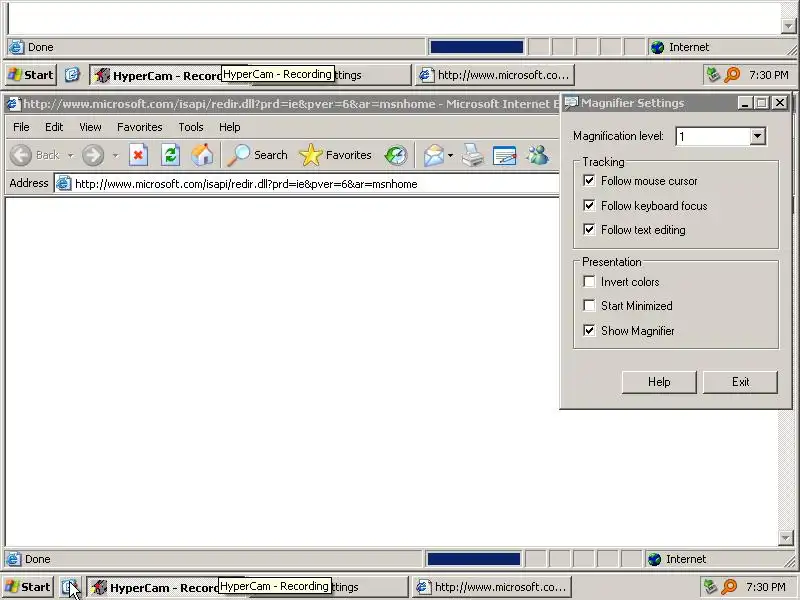Open the View menu
Screen dimensions: 800x600
[90, 127]
